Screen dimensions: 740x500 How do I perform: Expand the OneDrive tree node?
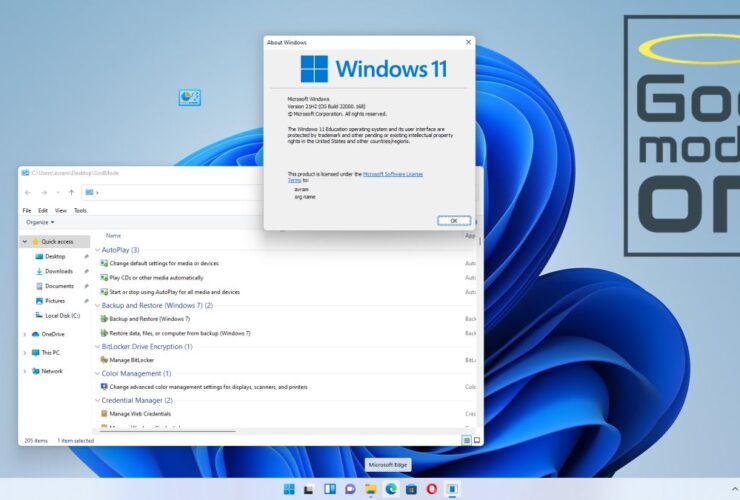(25, 334)
